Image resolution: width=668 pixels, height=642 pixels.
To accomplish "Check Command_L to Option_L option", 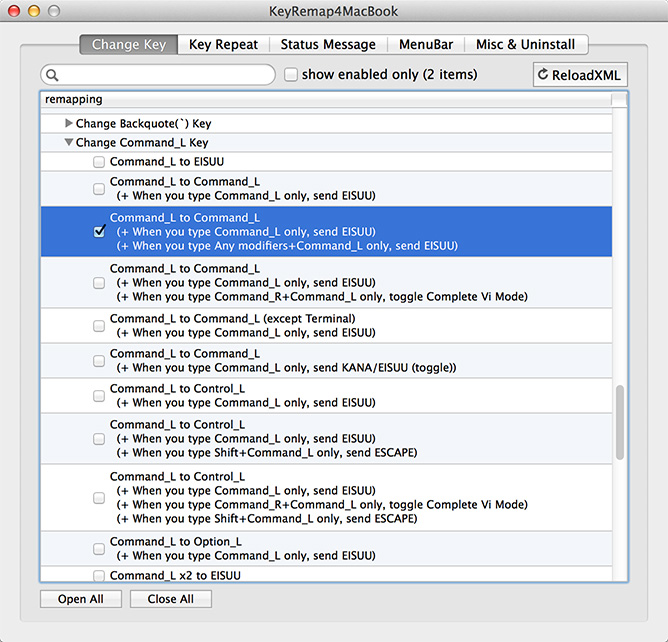I will pyautogui.click(x=99, y=549).
